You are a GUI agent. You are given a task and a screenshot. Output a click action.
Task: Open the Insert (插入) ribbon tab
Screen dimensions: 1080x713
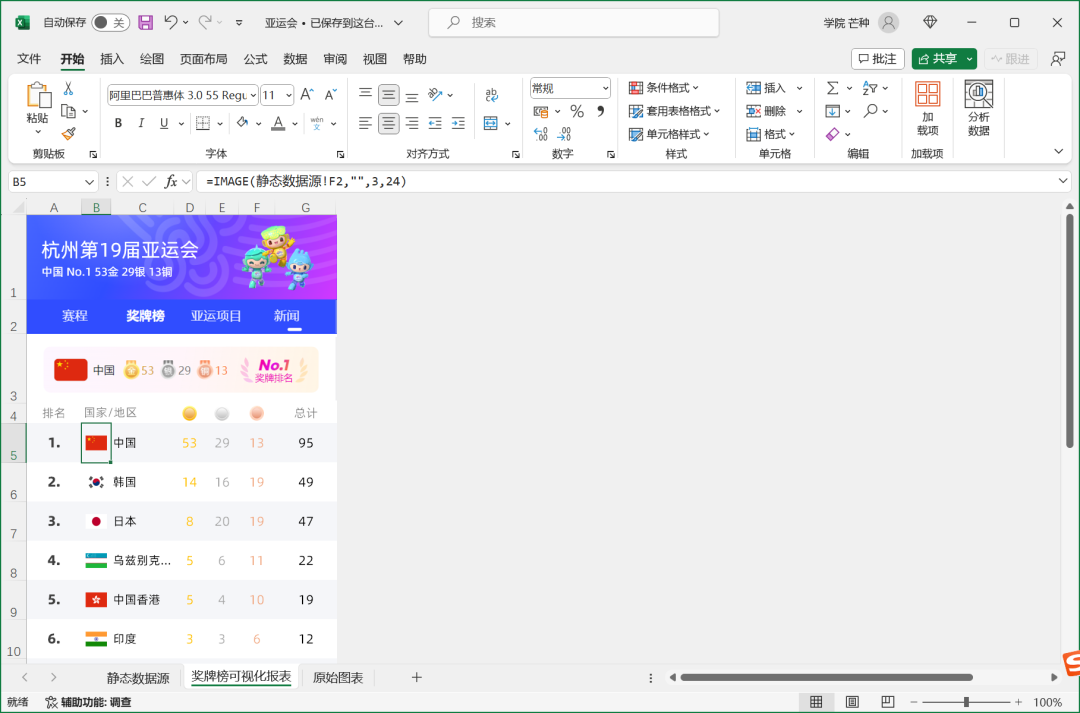[112, 59]
